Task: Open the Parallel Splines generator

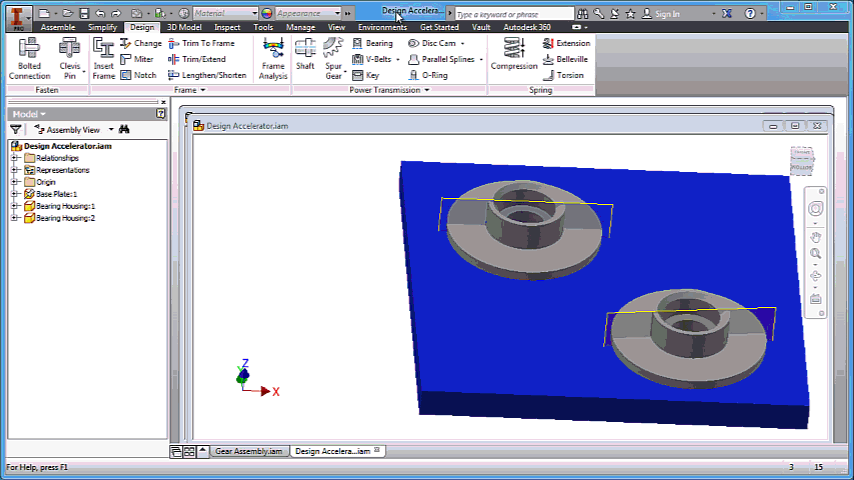Action: (x=442, y=59)
